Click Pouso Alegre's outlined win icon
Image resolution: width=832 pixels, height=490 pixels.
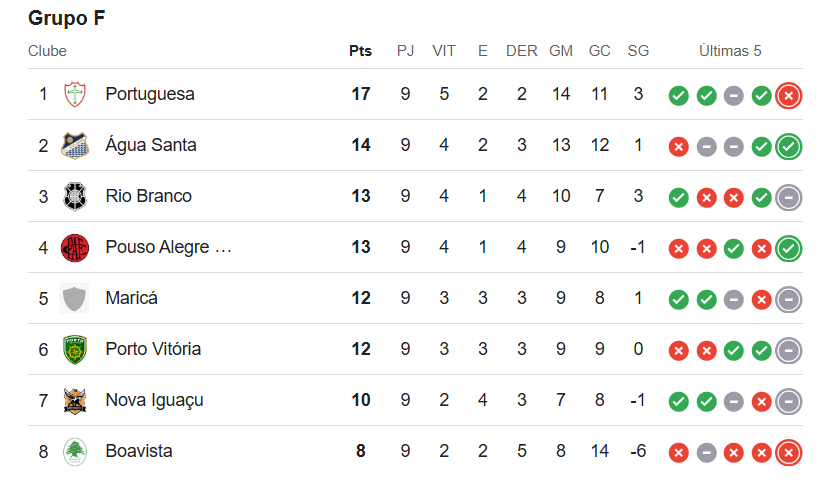pos(789,249)
